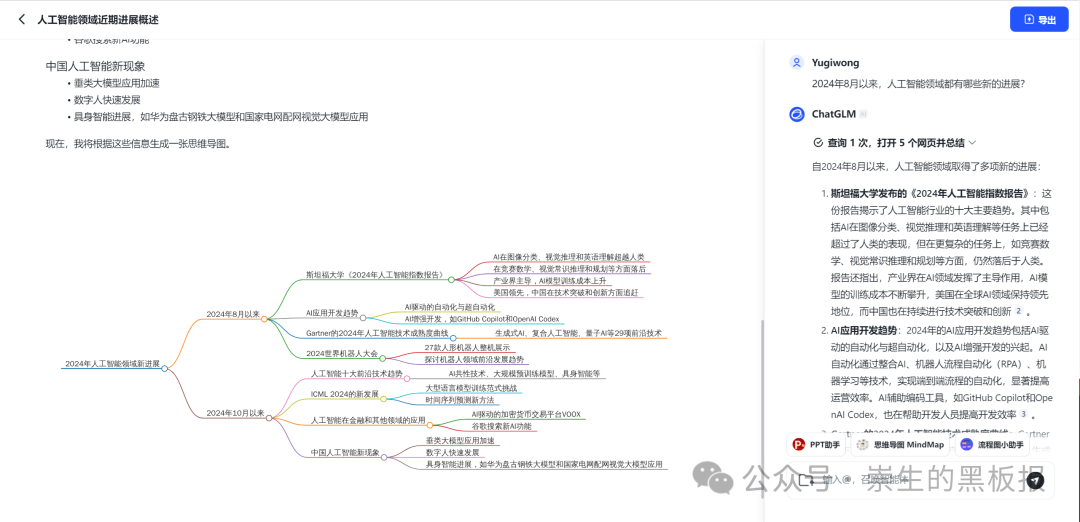This screenshot has height=522, width=1080.
Task: Click the back arrow icon
Action: [22, 20]
